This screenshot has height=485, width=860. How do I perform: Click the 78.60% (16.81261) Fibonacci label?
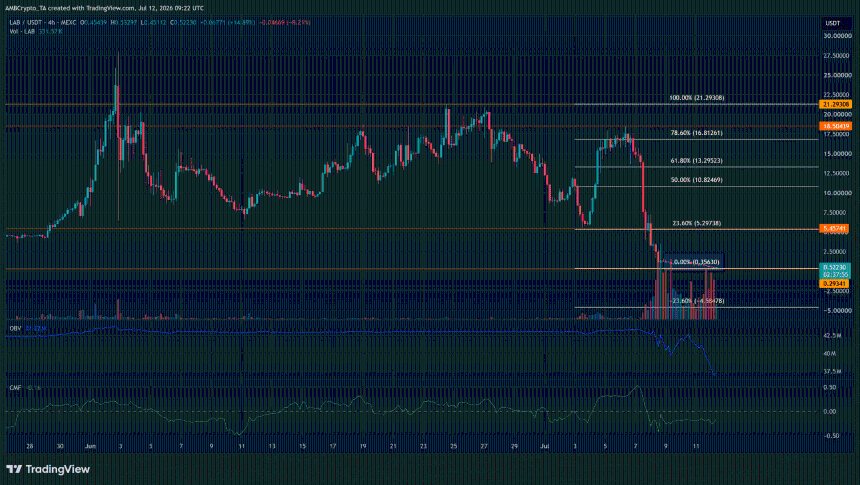pos(697,133)
